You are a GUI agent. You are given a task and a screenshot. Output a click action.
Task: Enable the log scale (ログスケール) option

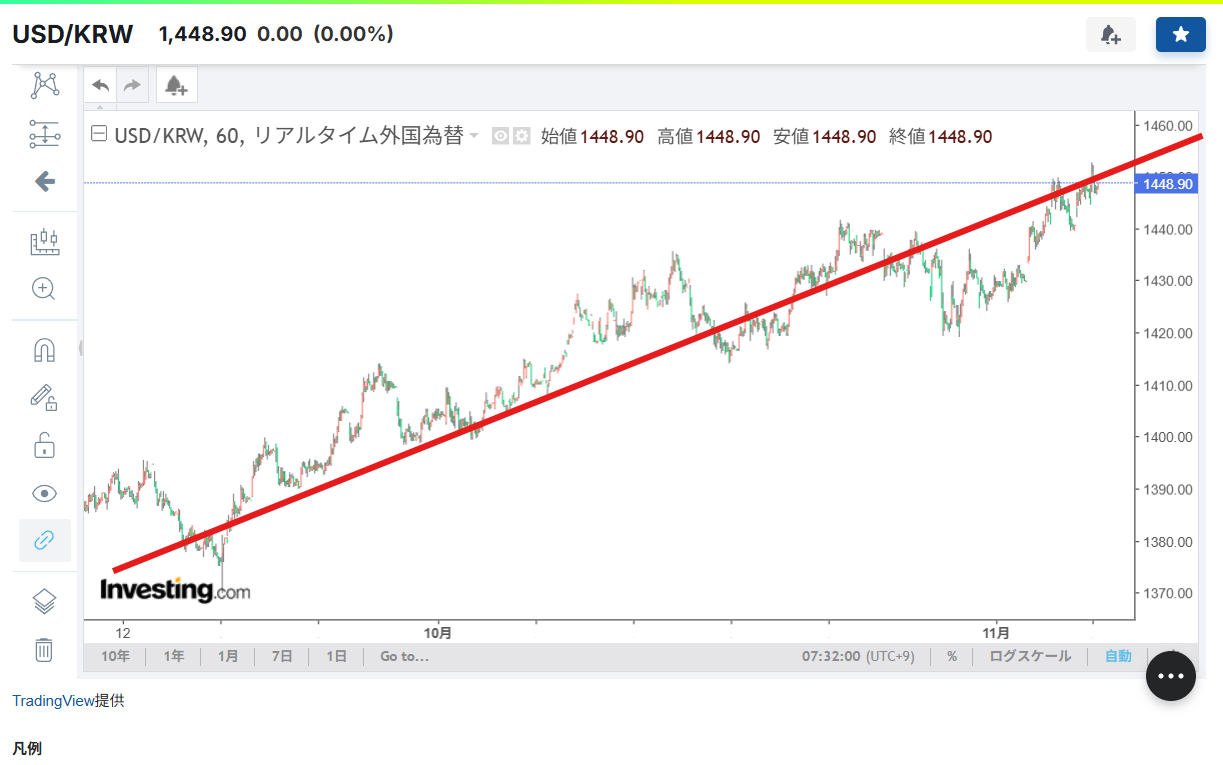click(x=1030, y=656)
